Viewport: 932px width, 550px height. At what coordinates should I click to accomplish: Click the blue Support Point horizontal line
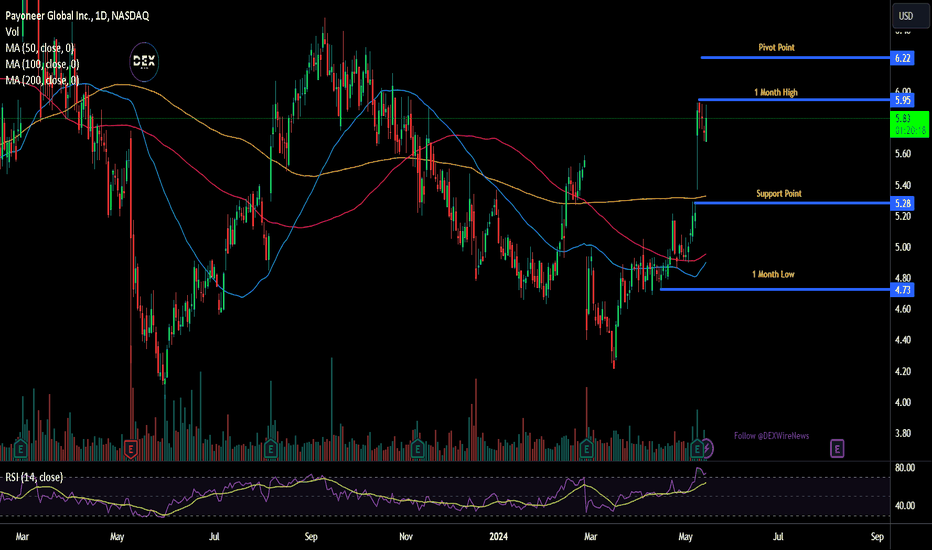click(792, 203)
